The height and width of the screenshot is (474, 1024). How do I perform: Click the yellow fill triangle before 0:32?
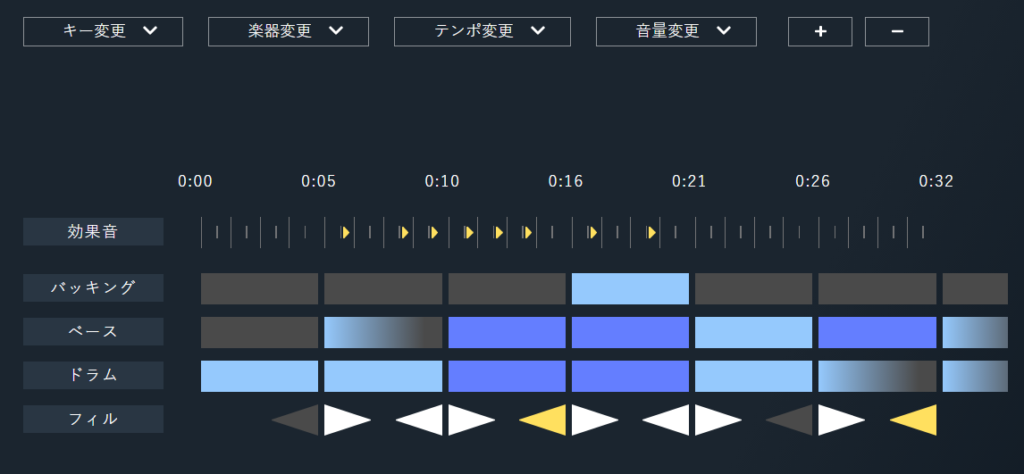pyautogui.click(x=917, y=420)
